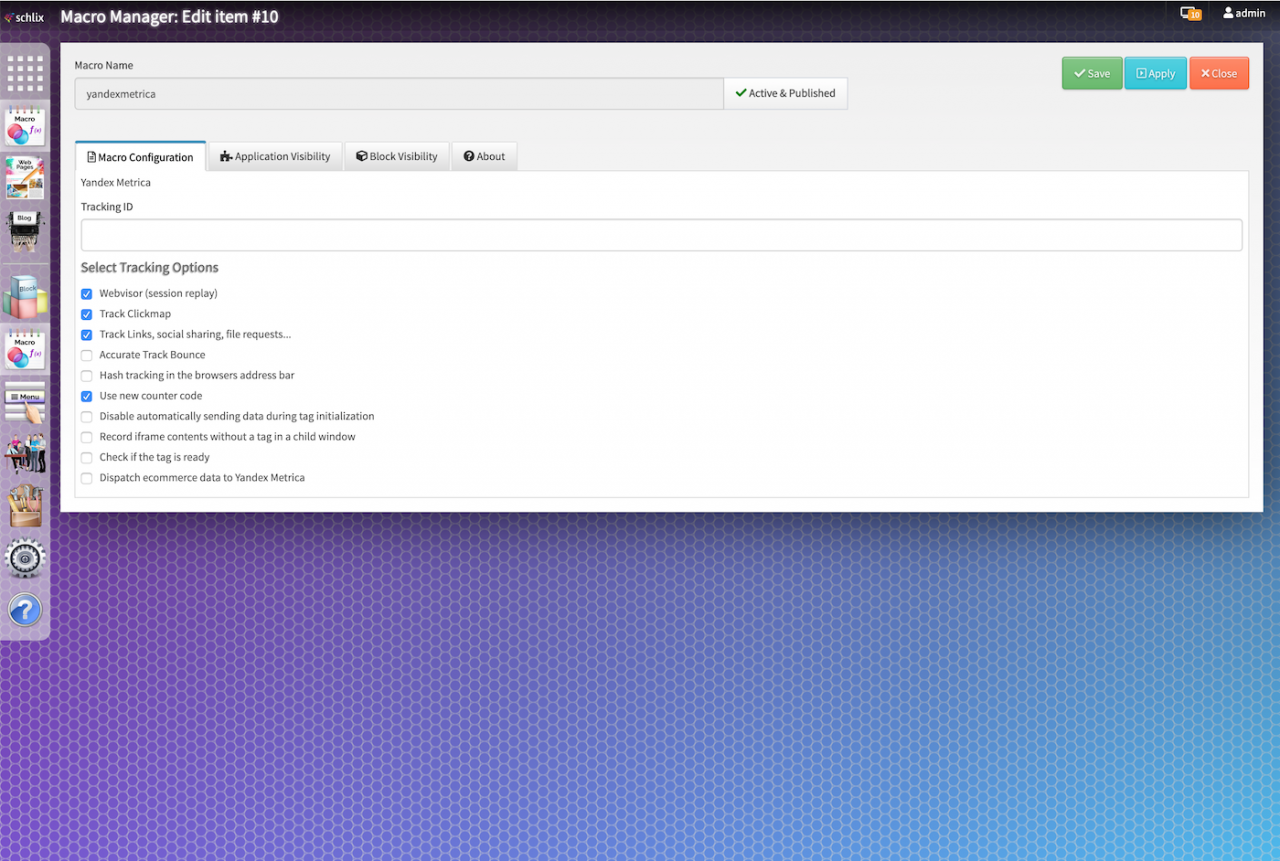1280x861 pixels.
Task: Switch to Application Visibility tab
Action: 275,156
